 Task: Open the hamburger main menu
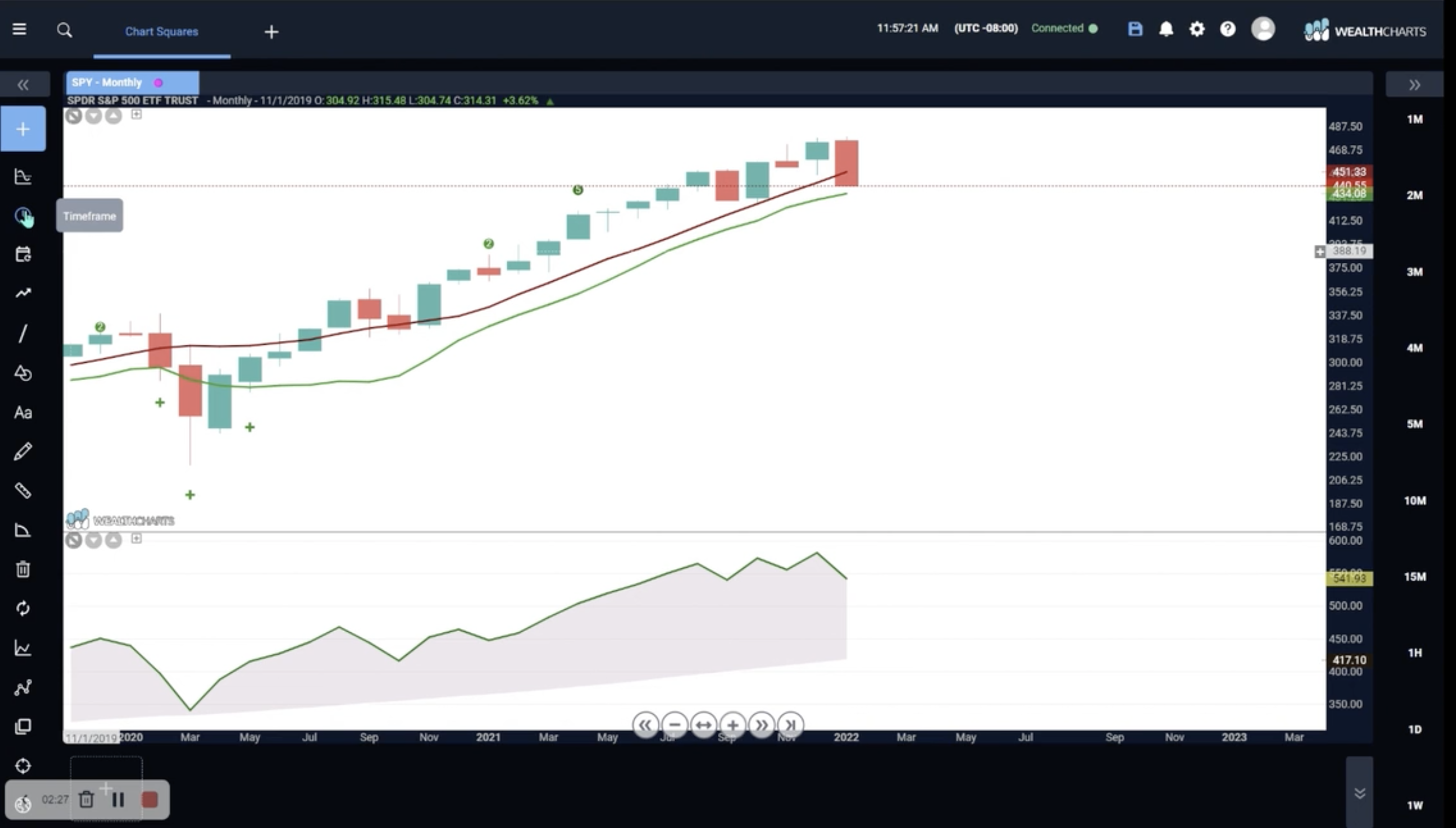[19, 29]
